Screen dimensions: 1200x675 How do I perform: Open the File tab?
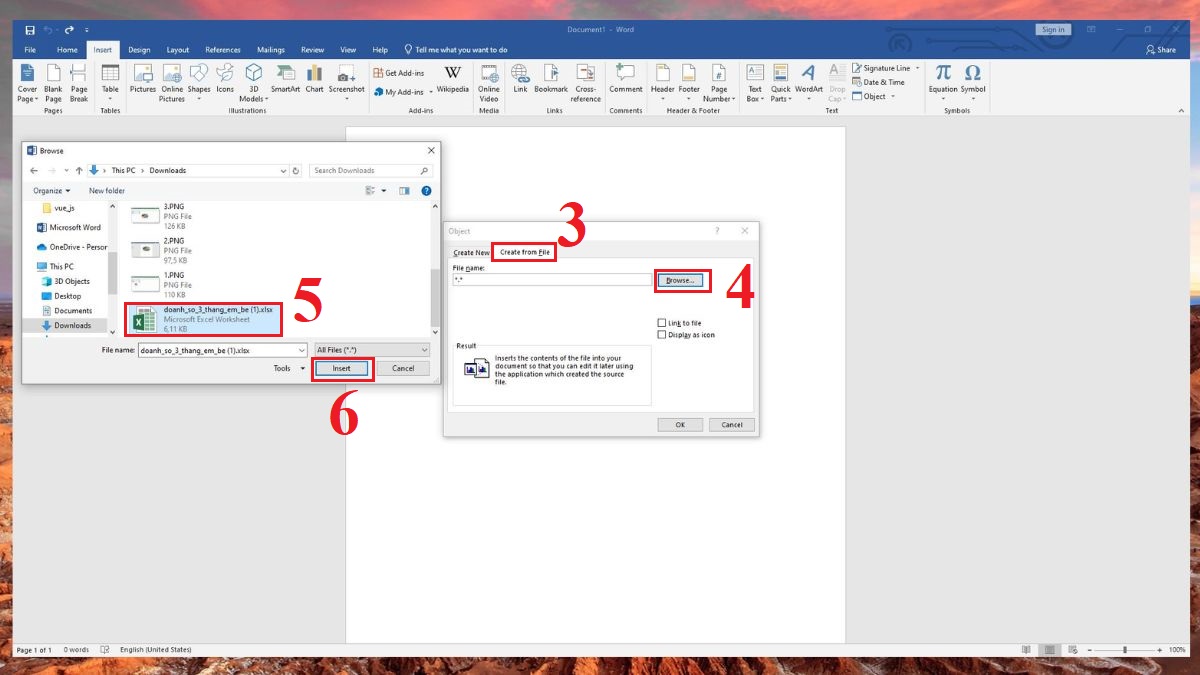(x=30, y=49)
